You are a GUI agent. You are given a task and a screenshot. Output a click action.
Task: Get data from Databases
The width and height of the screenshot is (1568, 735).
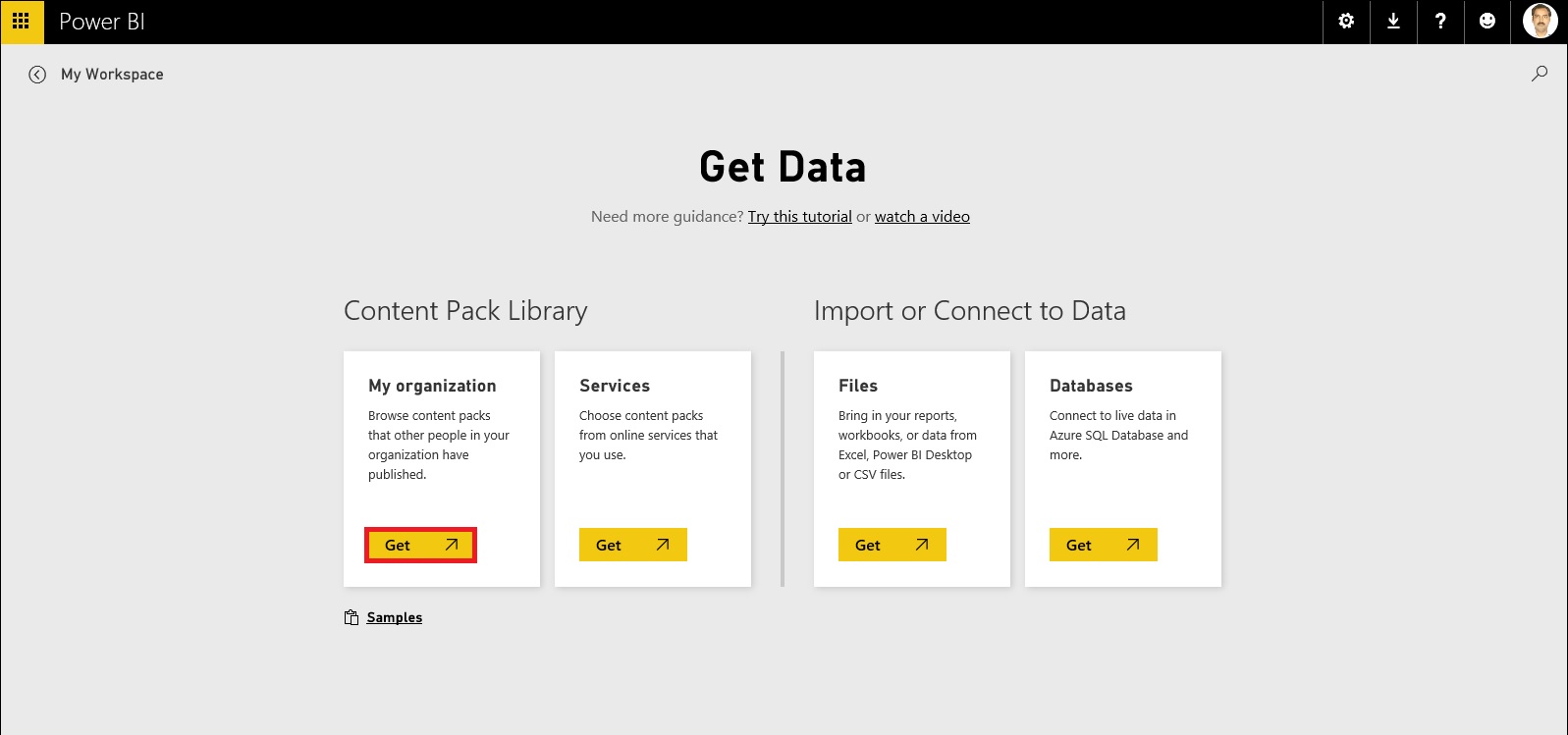click(x=1103, y=544)
